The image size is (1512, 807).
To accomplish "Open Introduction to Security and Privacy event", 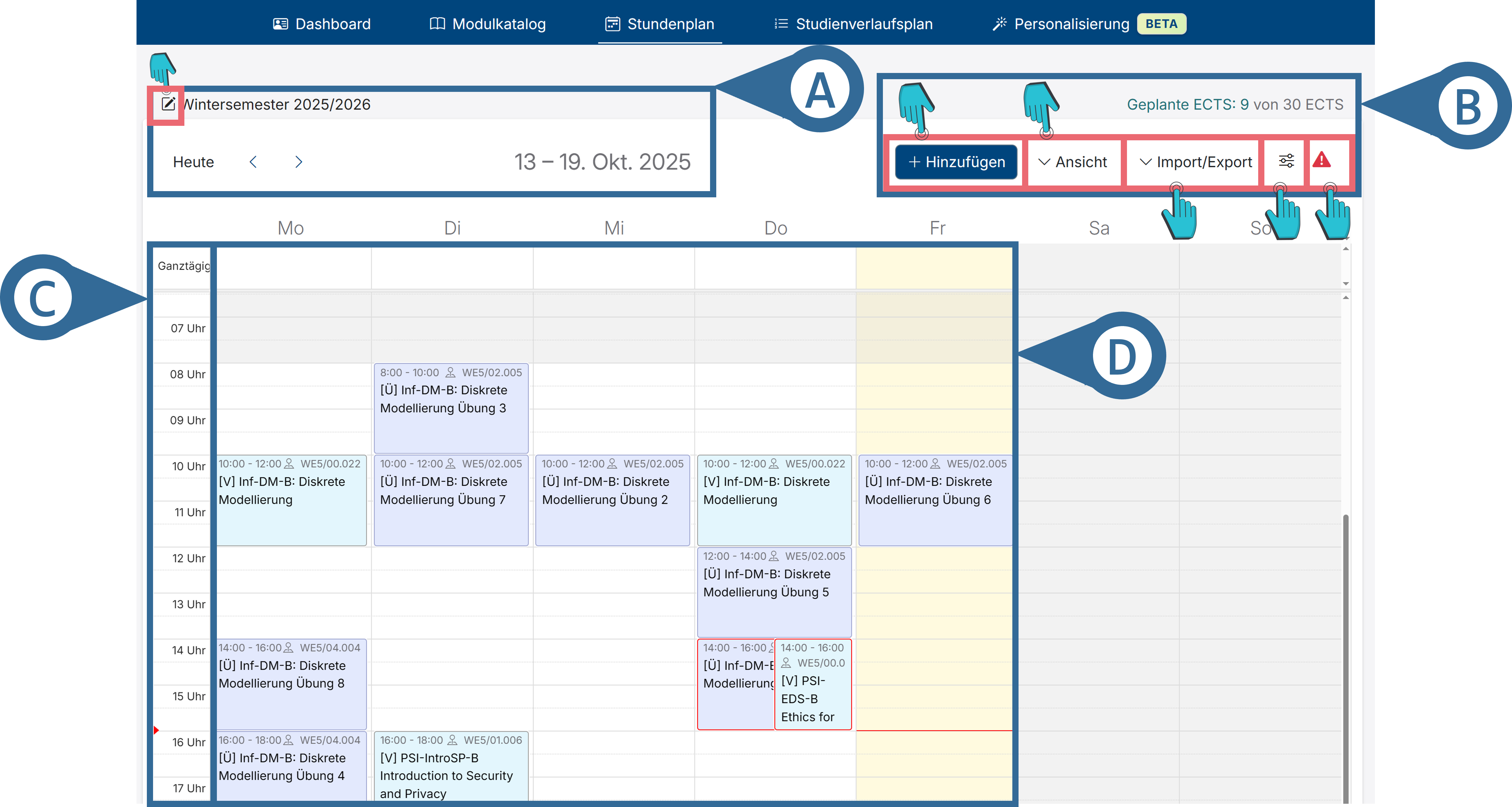I will tap(451, 766).
